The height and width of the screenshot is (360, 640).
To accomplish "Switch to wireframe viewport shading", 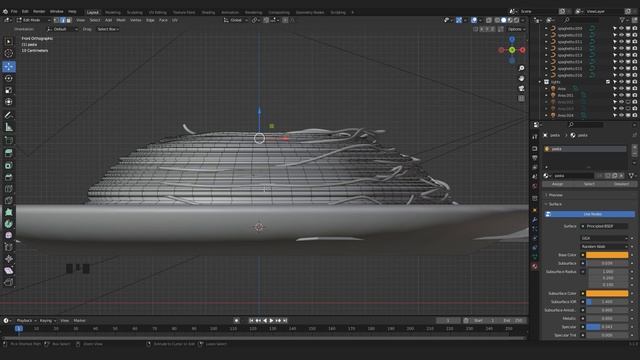I will click(x=497, y=20).
